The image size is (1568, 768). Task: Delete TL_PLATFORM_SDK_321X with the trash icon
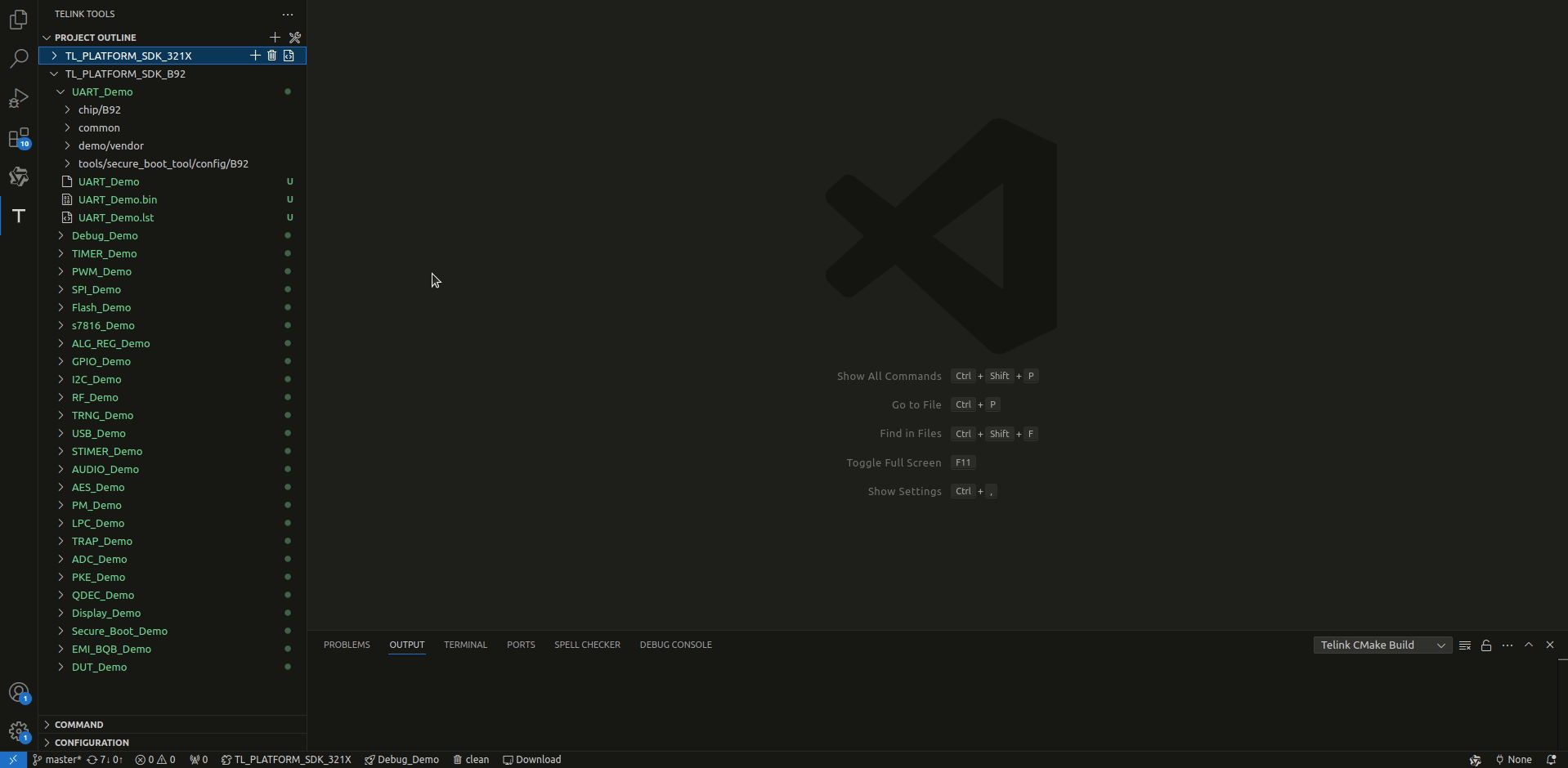[272, 56]
